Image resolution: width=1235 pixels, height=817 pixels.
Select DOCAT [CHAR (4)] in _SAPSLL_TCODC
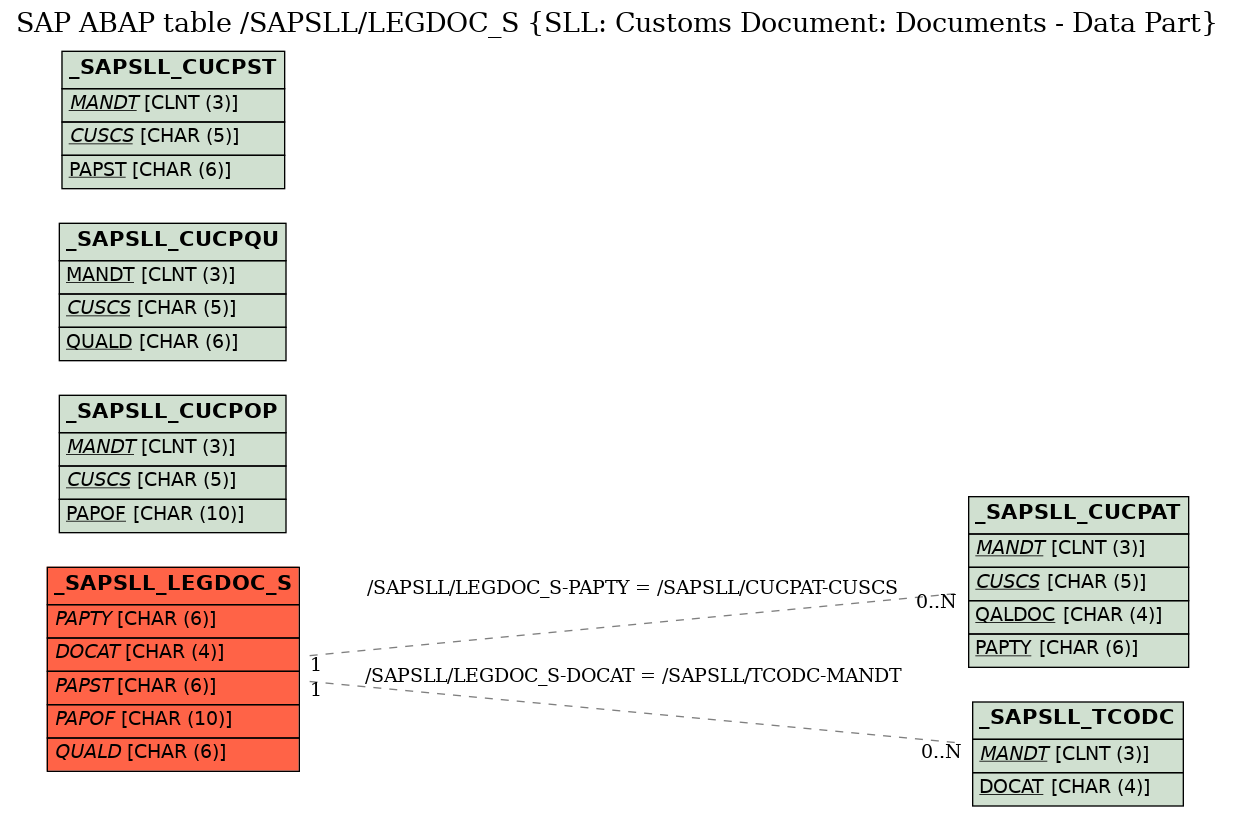pos(1078,787)
